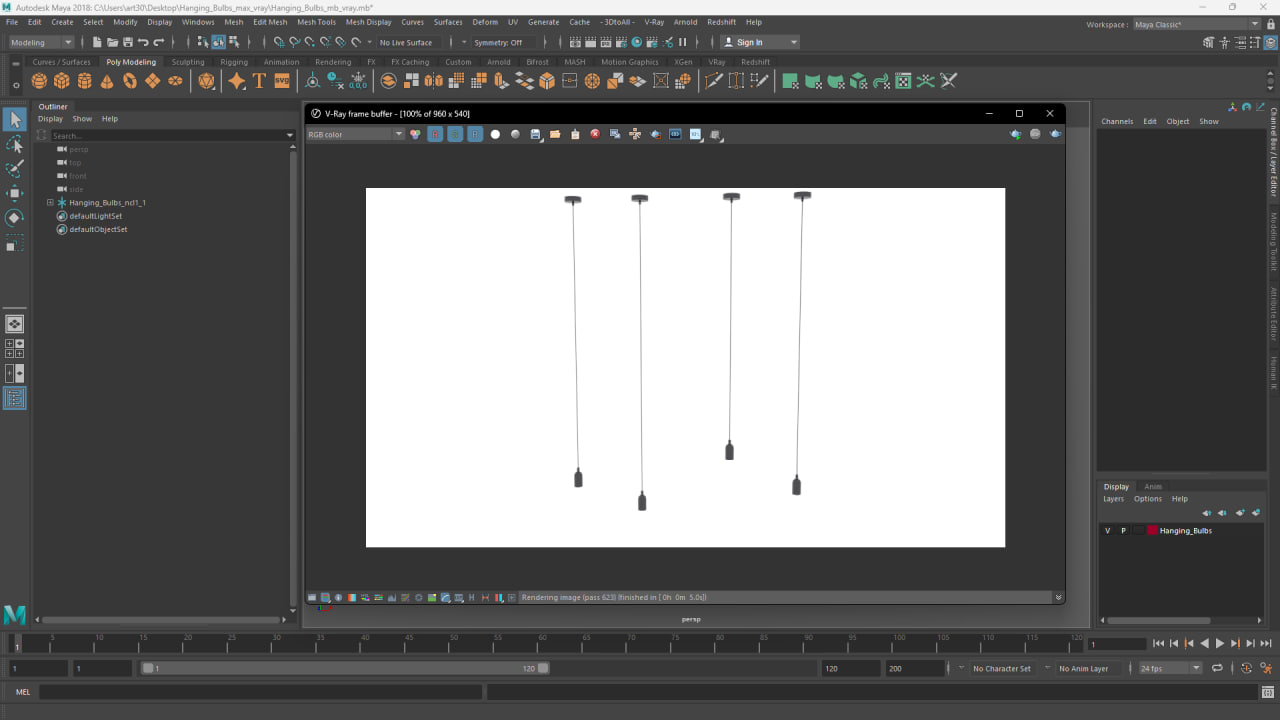The width and height of the screenshot is (1280, 720).
Task: Click Channels in the channel box
Action: [1117, 121]
